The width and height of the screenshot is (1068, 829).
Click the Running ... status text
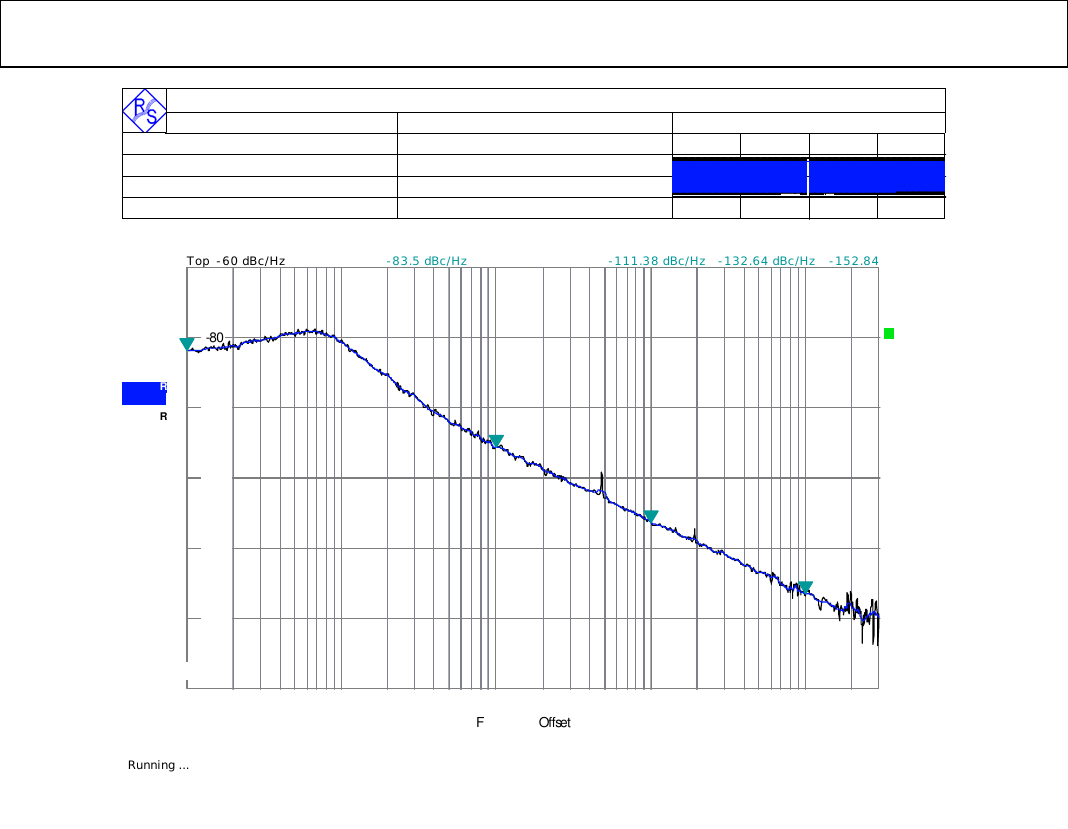pos(159,765)
